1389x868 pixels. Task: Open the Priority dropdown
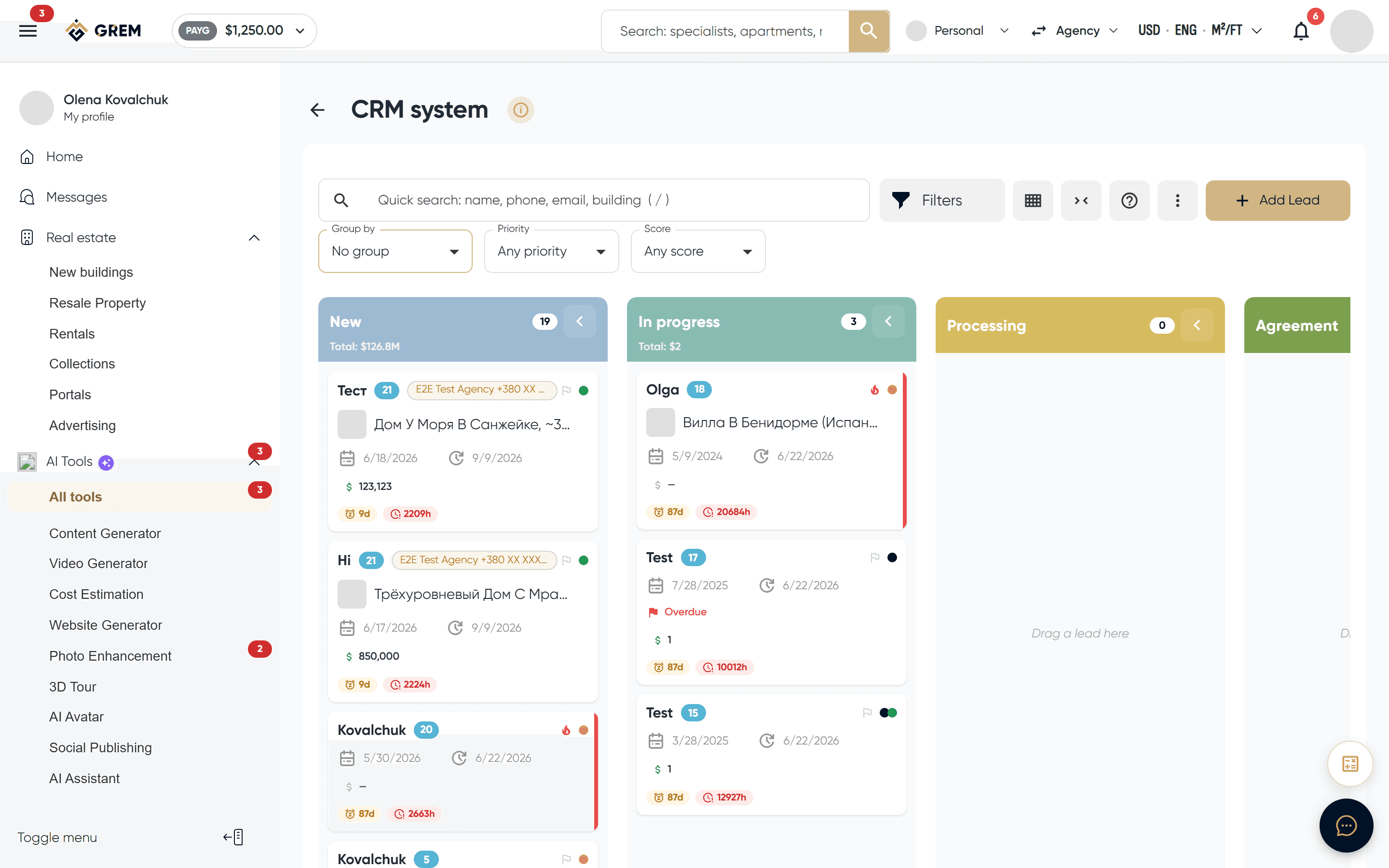coord(552,251)
